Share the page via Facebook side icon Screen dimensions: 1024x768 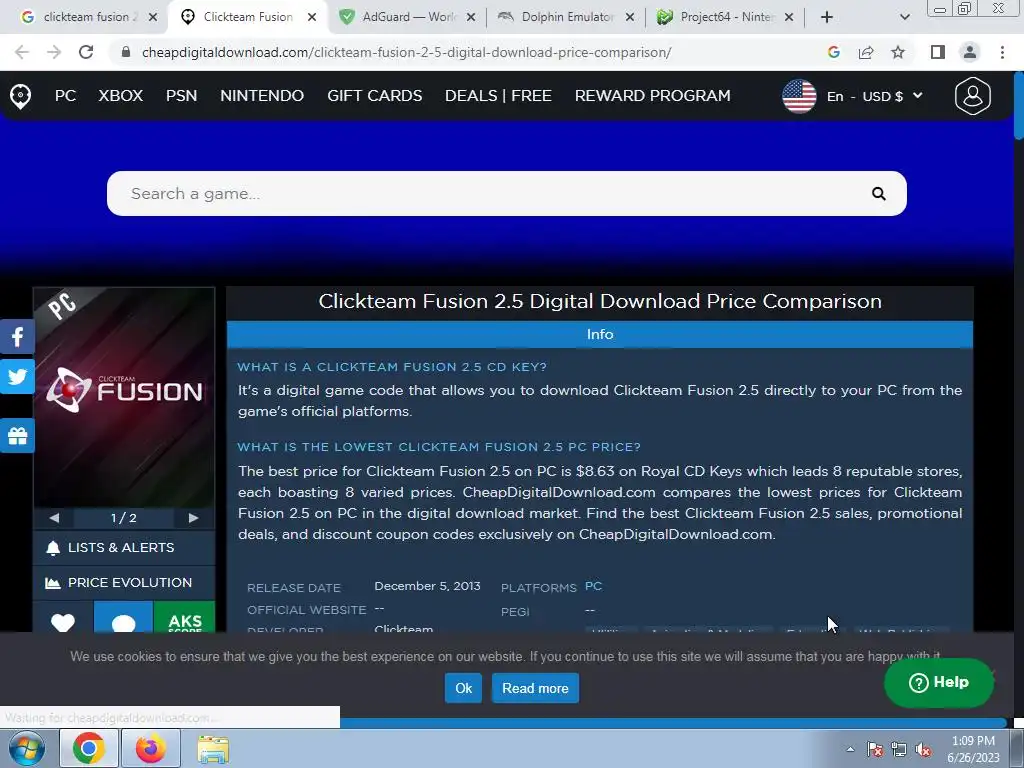17,337
